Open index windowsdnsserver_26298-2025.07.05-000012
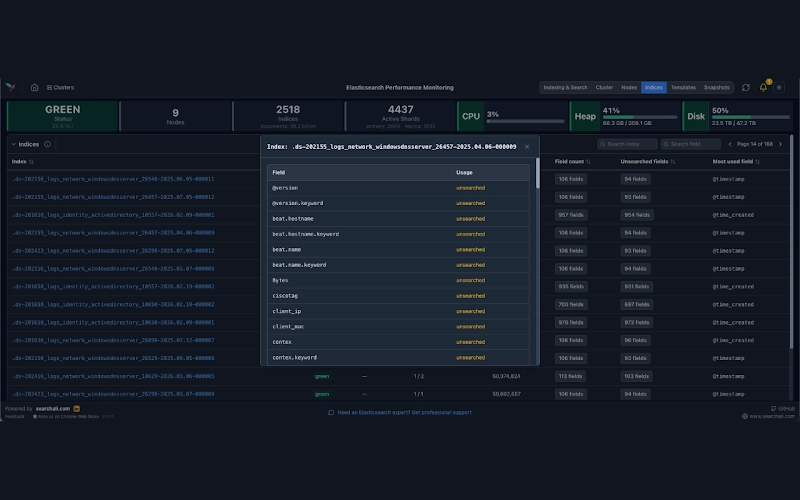 click(113, 251)
